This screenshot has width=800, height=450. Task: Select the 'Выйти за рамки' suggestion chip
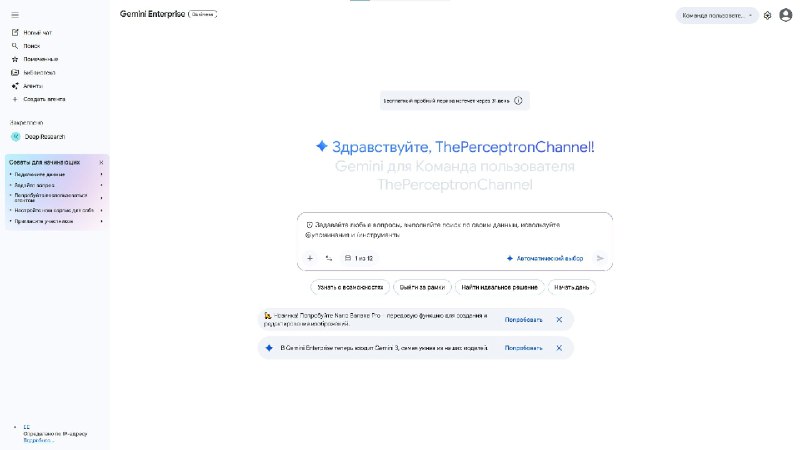[x=422, y=287]
